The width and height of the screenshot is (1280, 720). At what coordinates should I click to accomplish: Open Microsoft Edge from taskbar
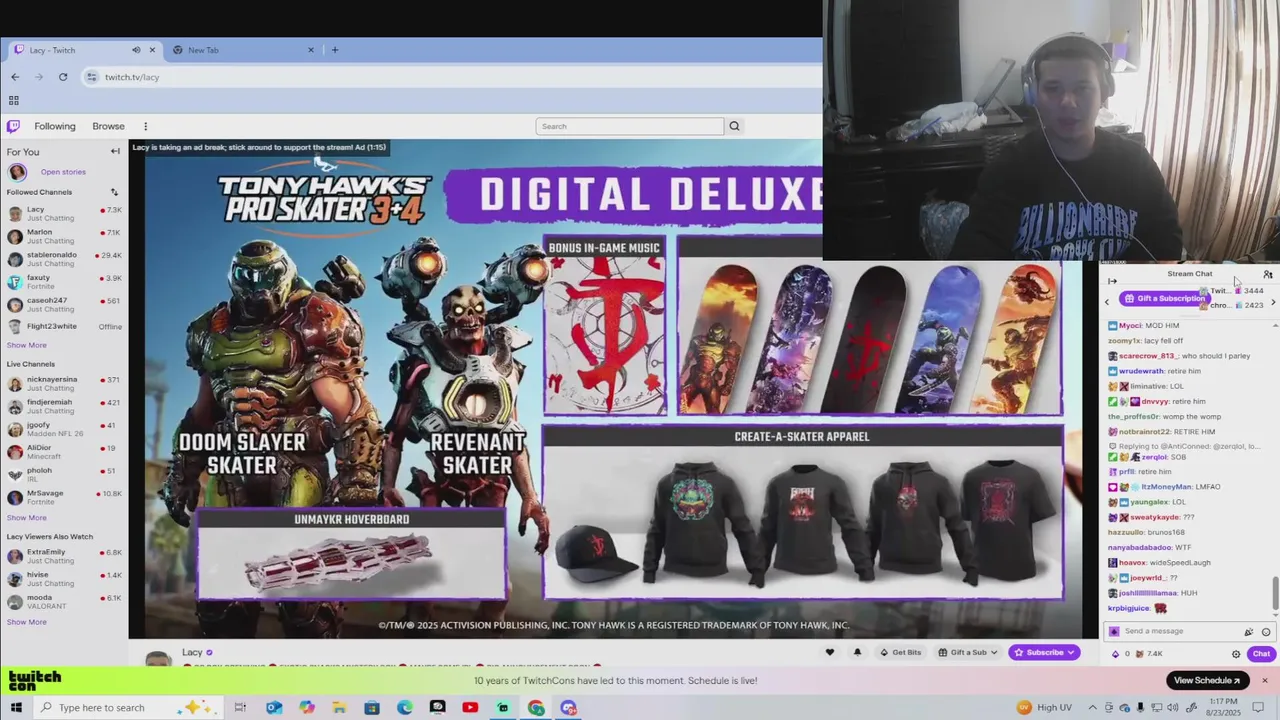click(x=404, y=707)
